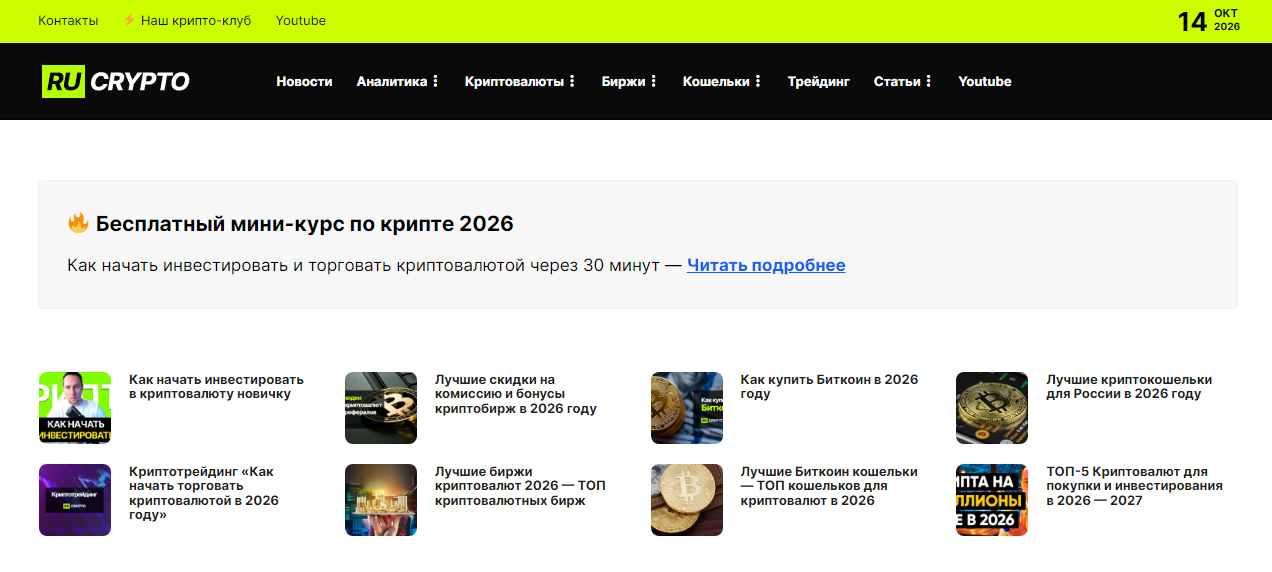Open the Контакты link in top bar
This screenshot has width=1272, height=572.
pyautogui.click(x=68, y=20)
